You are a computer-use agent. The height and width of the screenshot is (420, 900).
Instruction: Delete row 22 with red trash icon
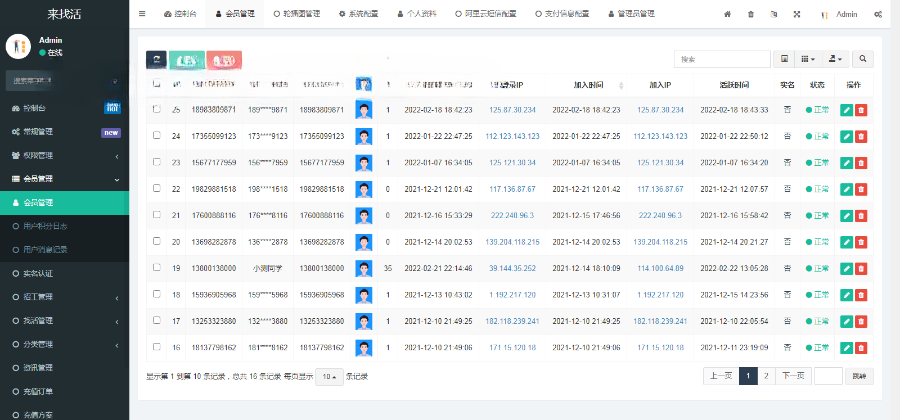pyautogui.click(x=860, y=189)
